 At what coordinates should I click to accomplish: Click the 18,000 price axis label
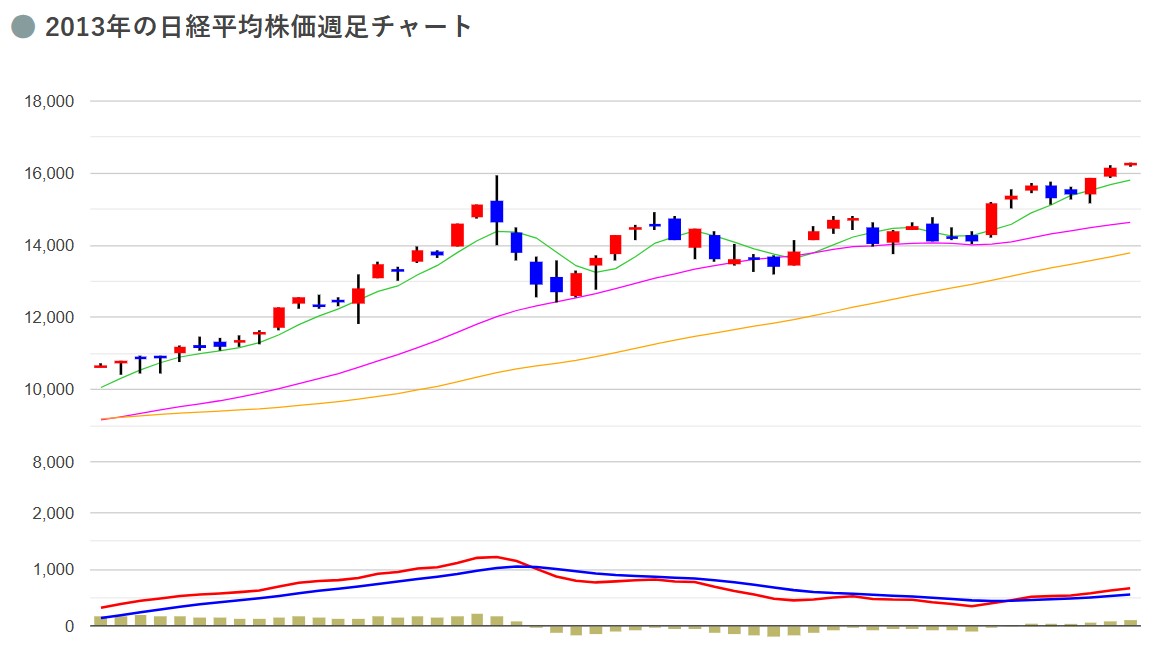(49, 101)
